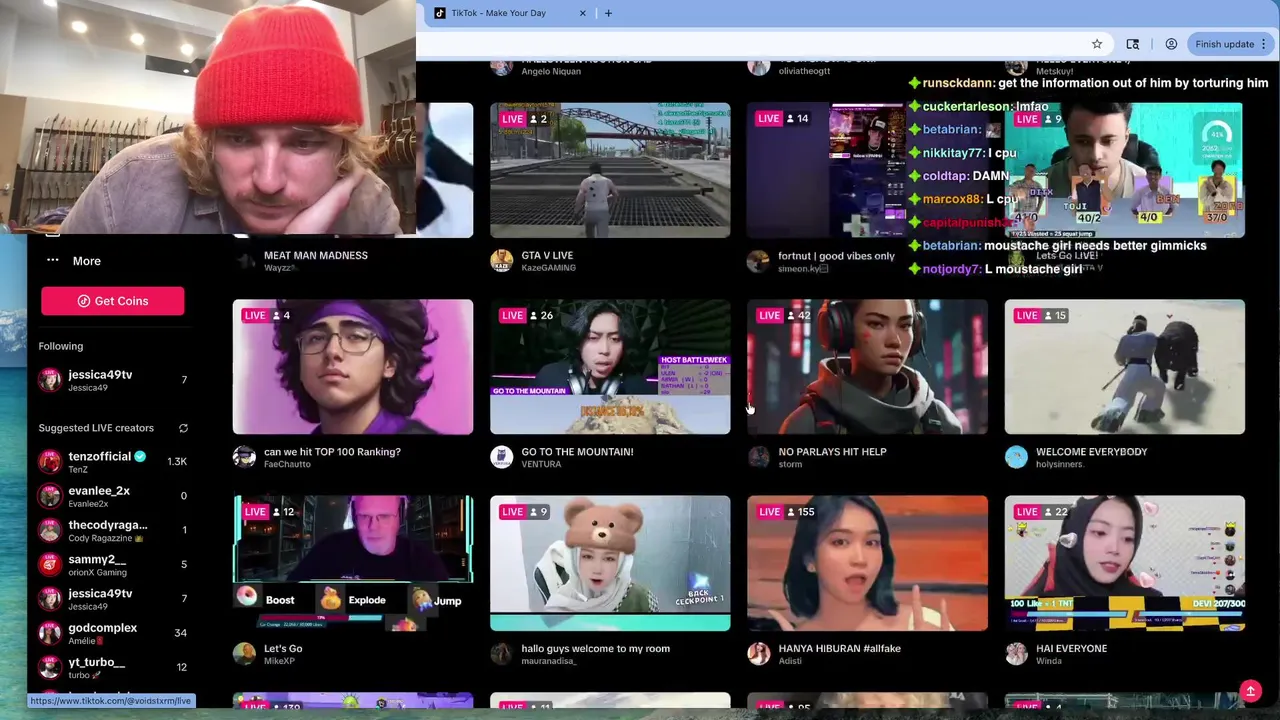
Task: Click VENTURA profile avatar
Action: coord(502,457)
